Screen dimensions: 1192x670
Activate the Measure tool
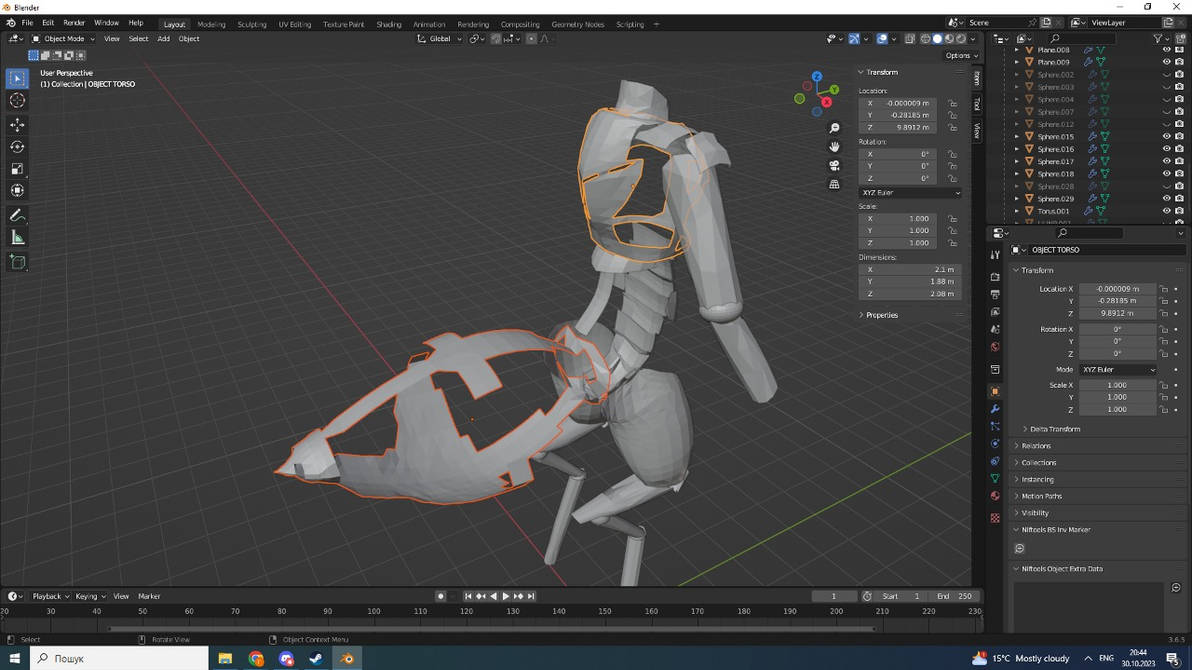(16, 237)
